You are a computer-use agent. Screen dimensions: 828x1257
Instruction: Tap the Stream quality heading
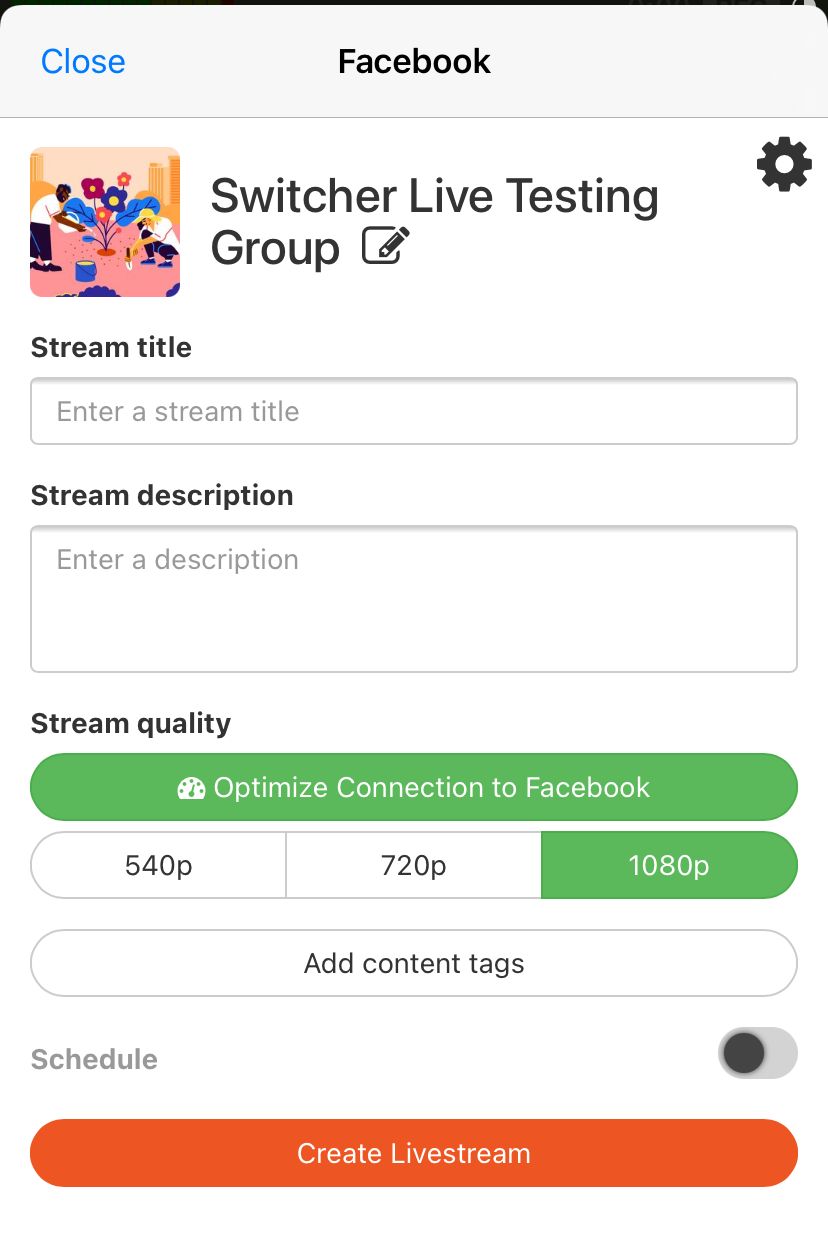131,723
